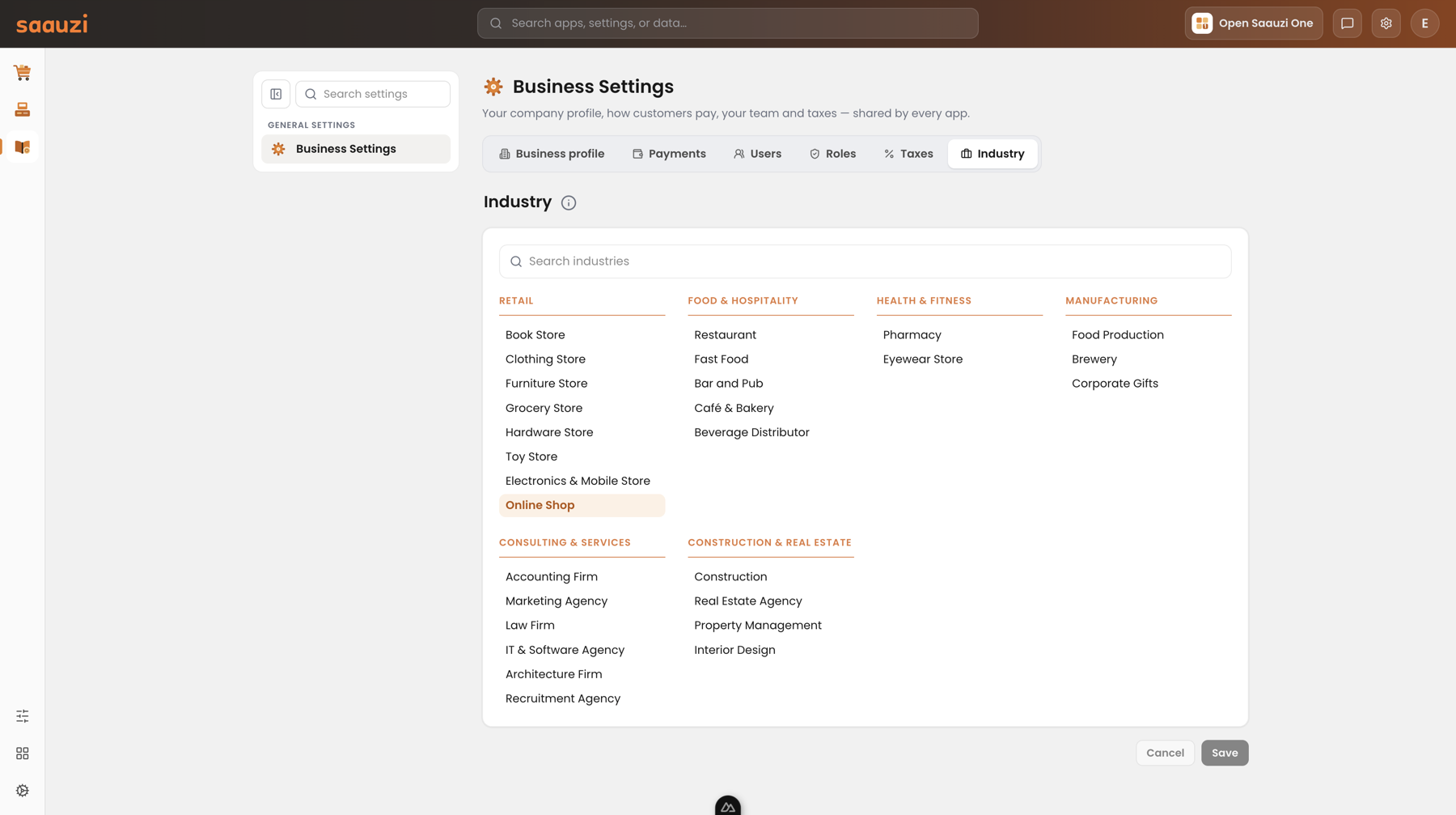The height and width of the screenshot is (815, 1456).
Task: Select Grocery Store industry
Action: [x=582, y=408]
